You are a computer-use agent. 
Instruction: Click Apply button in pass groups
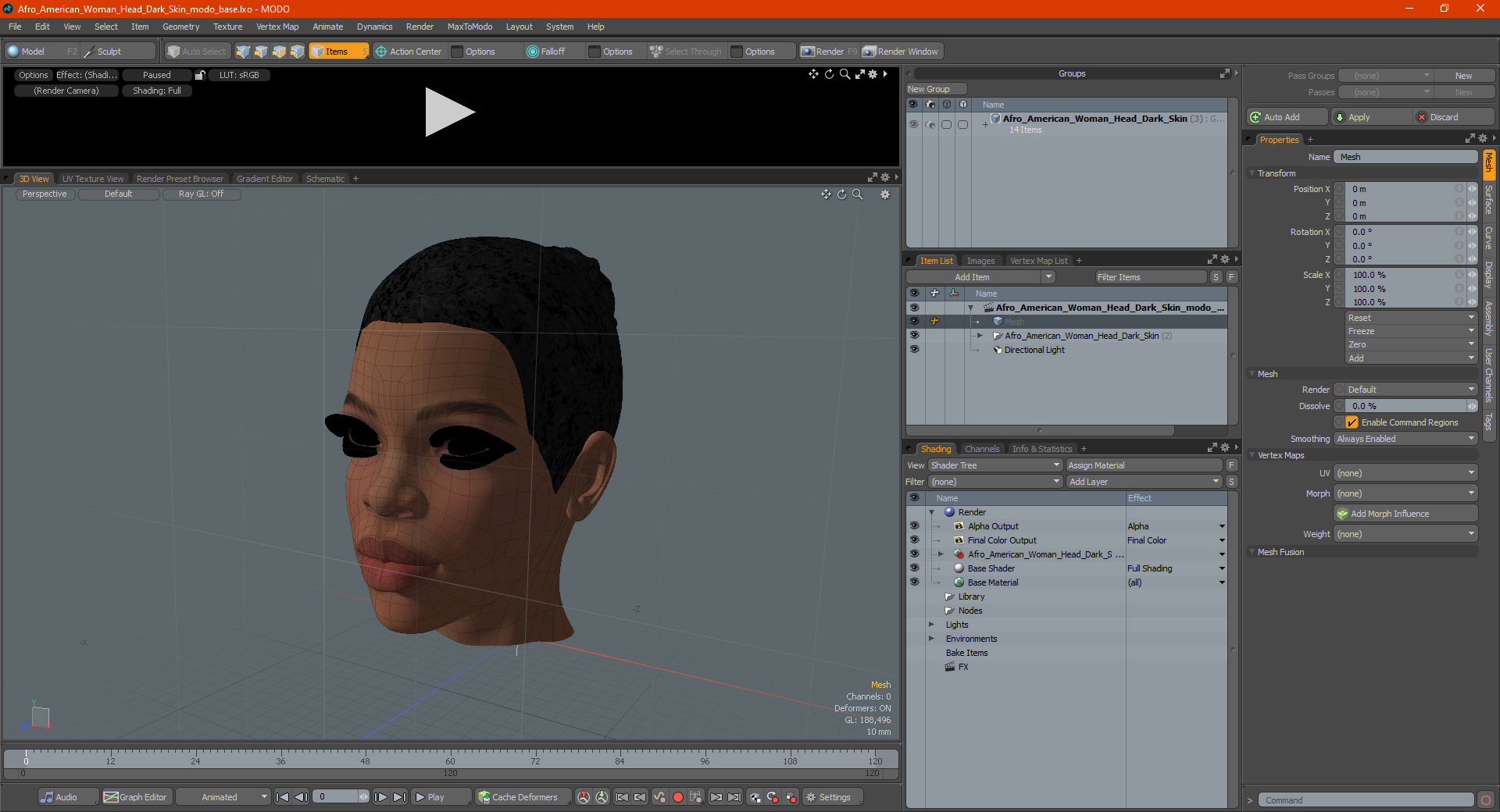click(1372, 117)
